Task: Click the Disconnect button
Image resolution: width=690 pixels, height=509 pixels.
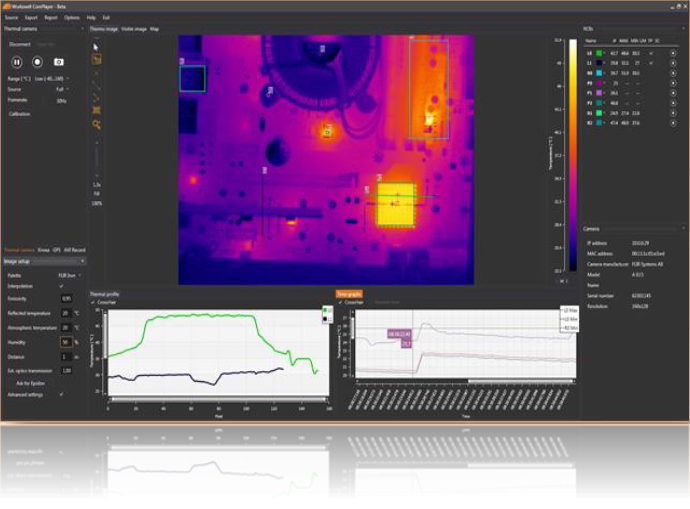Action: 19,45
